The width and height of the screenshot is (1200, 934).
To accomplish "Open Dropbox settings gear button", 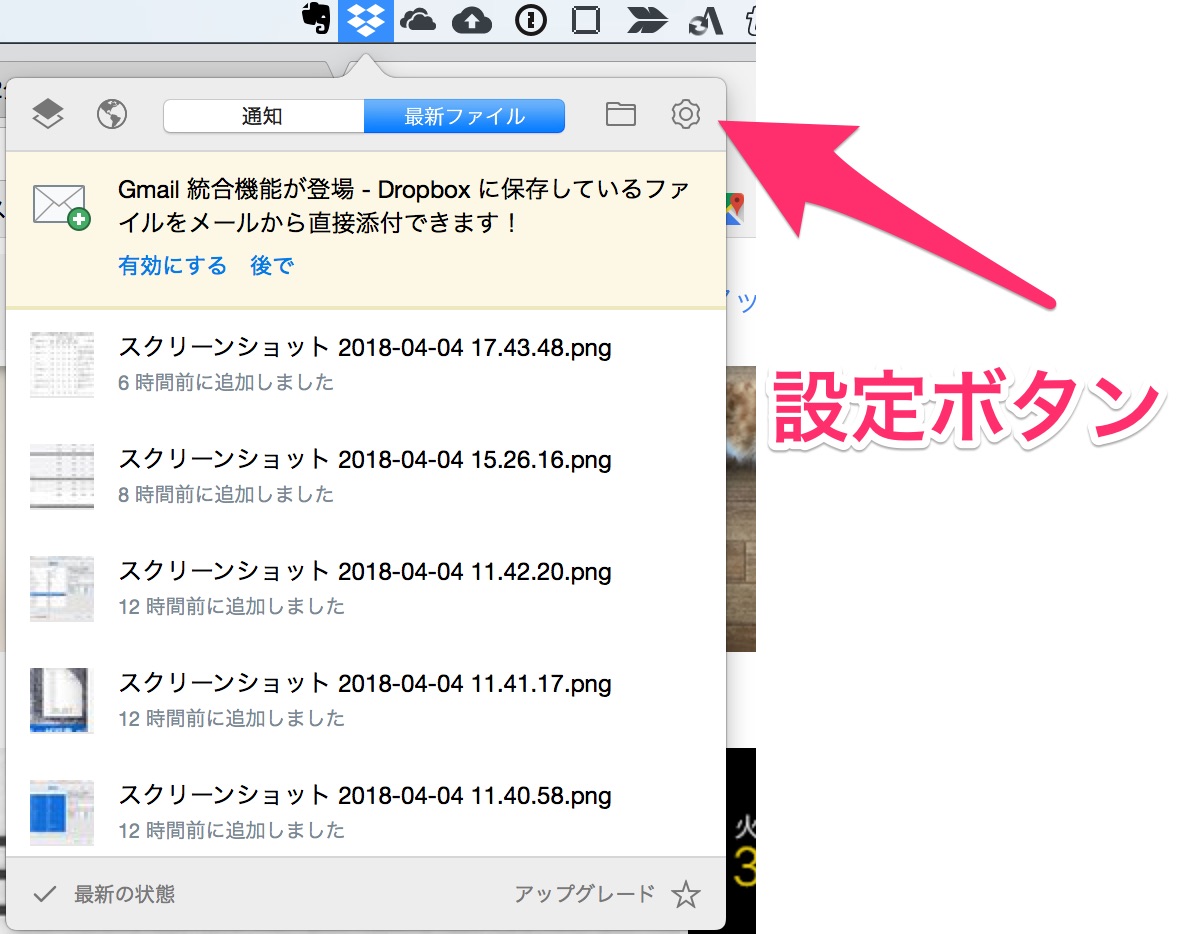I will click(685, 115).
